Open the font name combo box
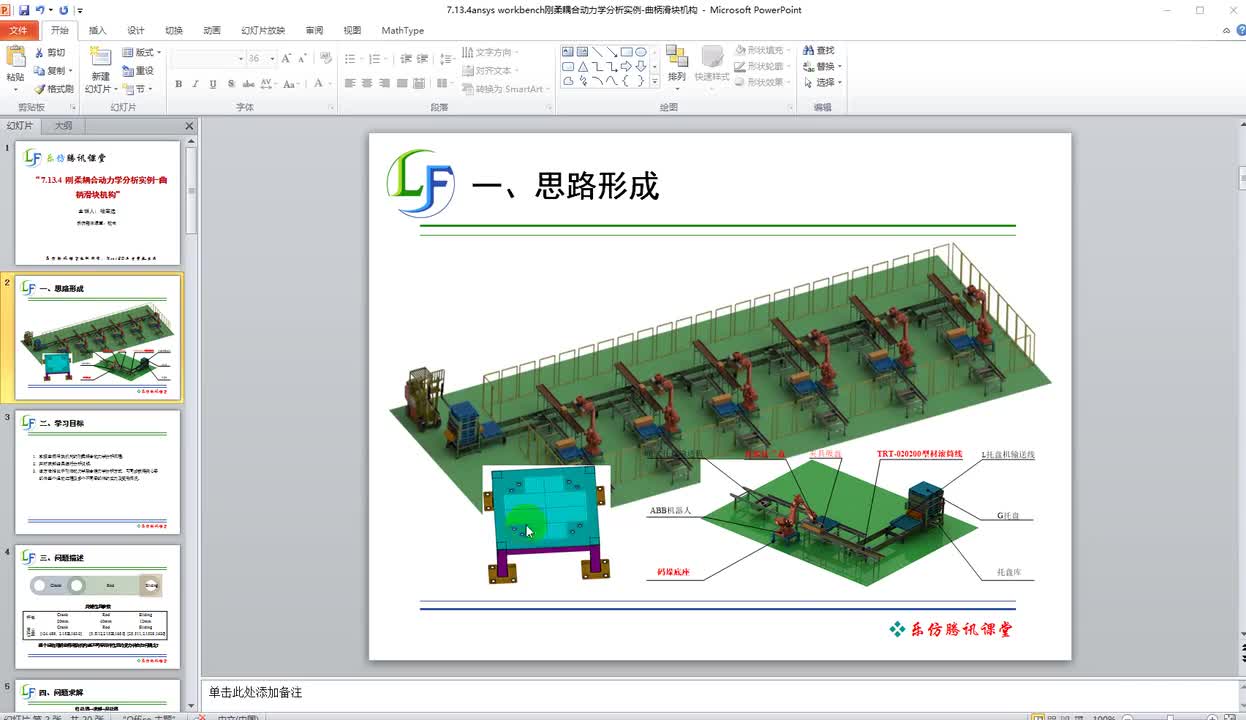1246x720 pixels. click(x=207, y=58)
